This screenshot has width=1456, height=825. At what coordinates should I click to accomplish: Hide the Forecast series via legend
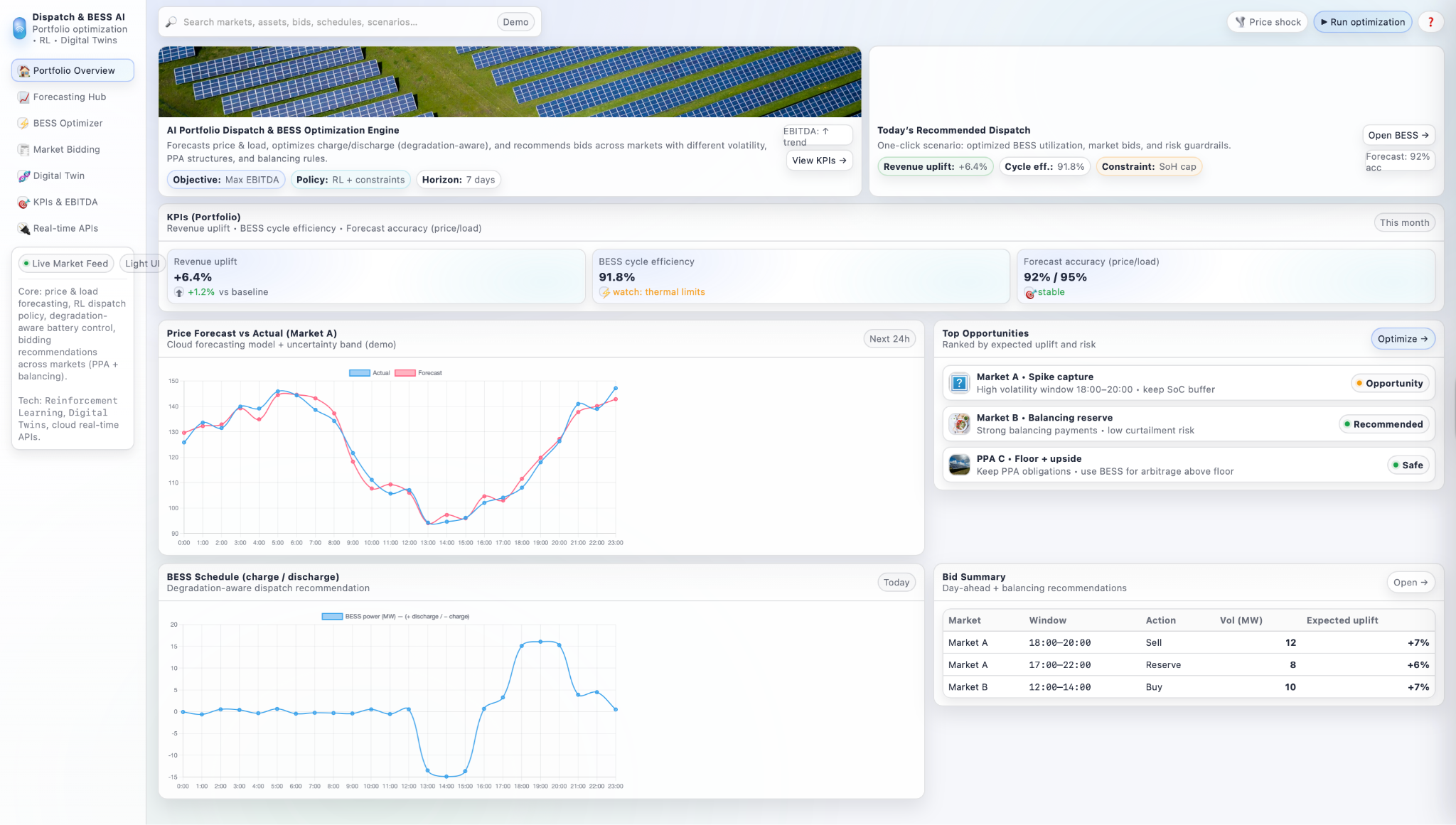(x=405, y=373)
